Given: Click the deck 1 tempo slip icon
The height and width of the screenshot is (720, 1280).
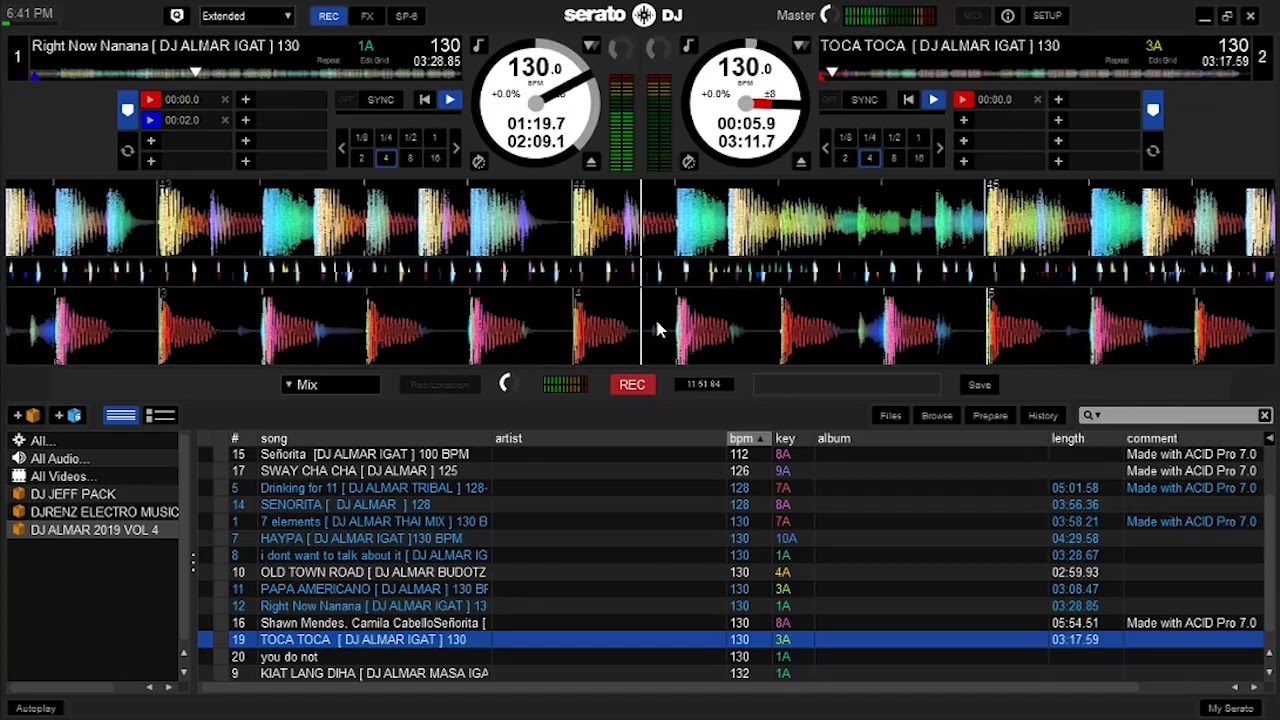Looking at the screenshot, I should [x=479, y=162].
